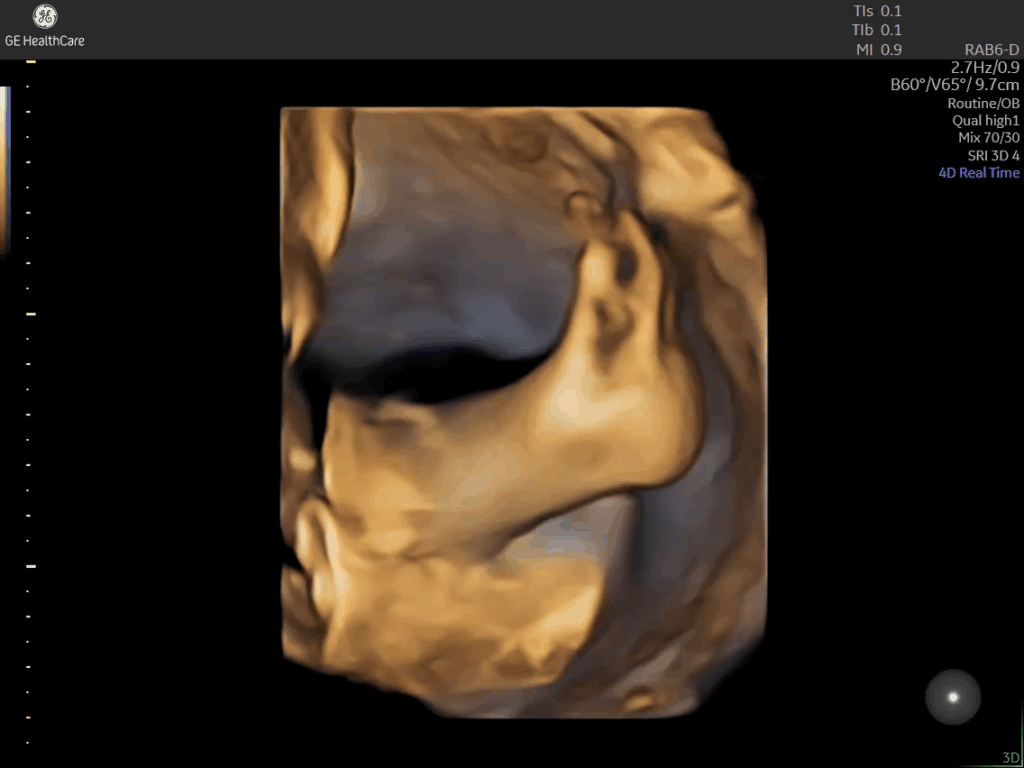
Task: Click the B60°/V65°/ 9.7cm setting
Action: [x=955, y=85]
